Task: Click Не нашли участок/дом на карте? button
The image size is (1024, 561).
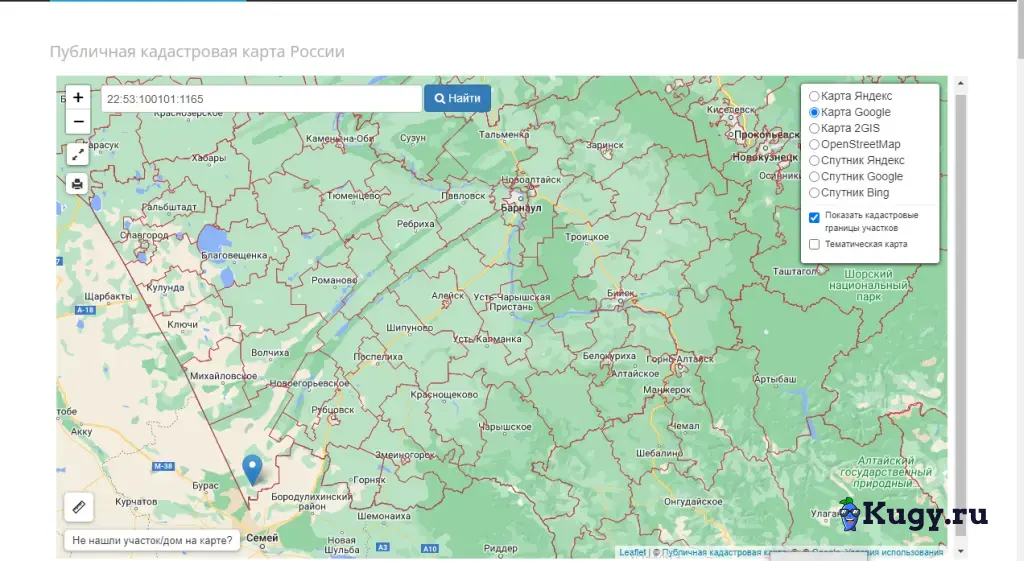Action: [152, 540]
